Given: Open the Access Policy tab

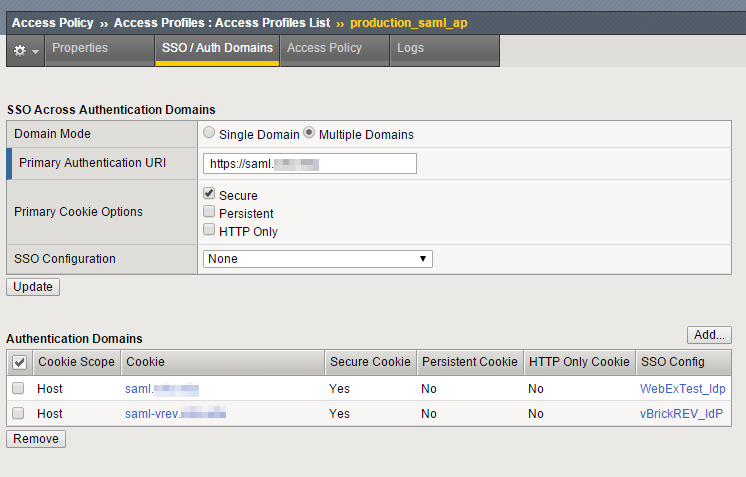Looking at the screenshot, I should point(324,48).
